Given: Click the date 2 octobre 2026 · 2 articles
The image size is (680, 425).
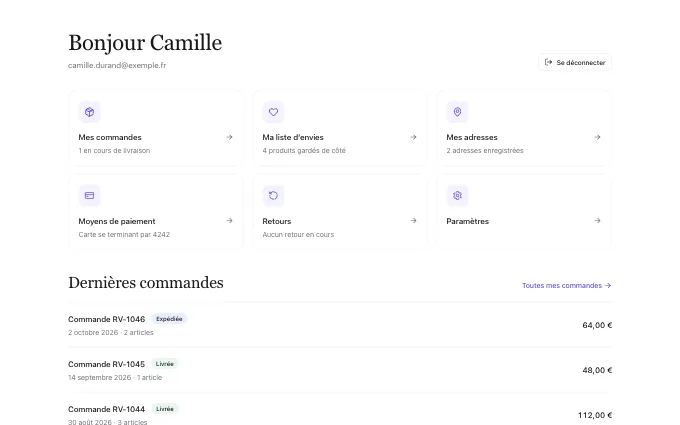Looking at the screenshot, I should [x=111, y=333].
